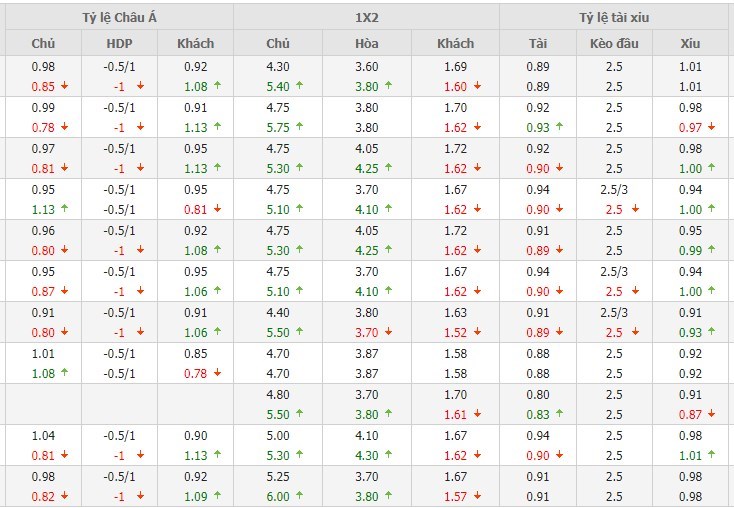Click the 5.25 odds value
Viewport: 734px width, 508px height.
[x=278, y=477]
